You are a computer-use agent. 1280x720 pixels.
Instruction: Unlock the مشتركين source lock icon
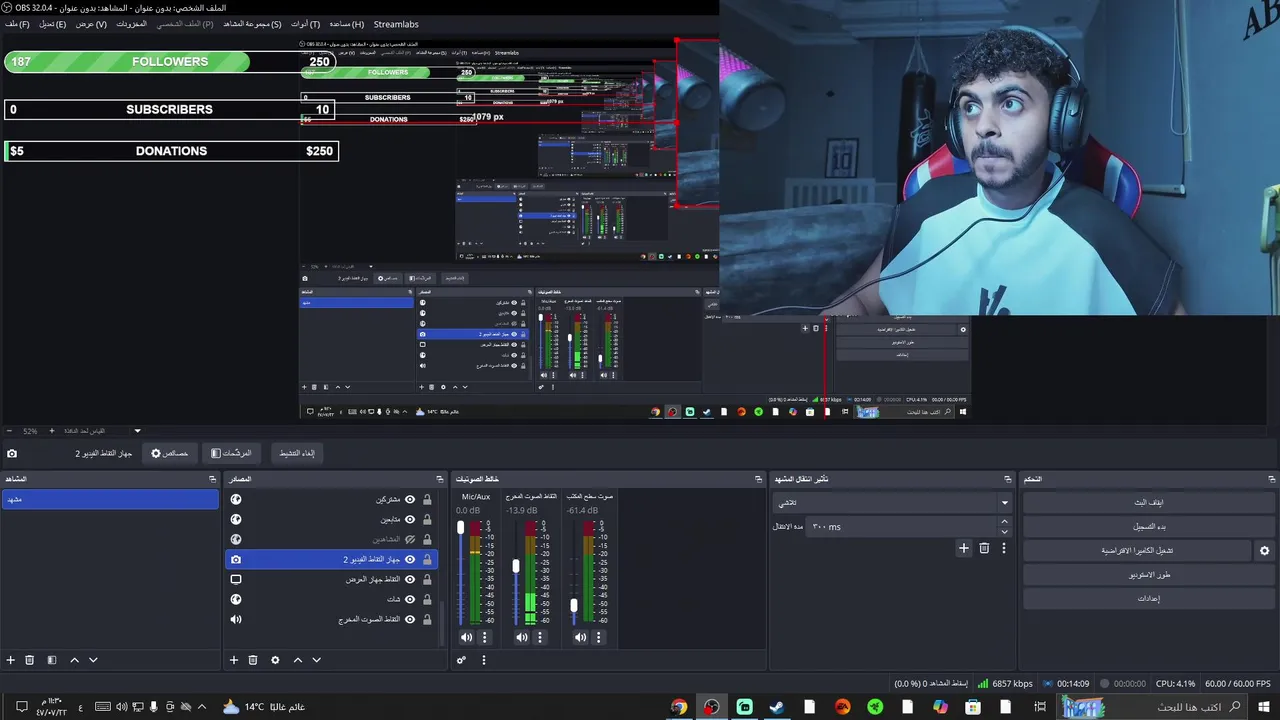(427, 499)
